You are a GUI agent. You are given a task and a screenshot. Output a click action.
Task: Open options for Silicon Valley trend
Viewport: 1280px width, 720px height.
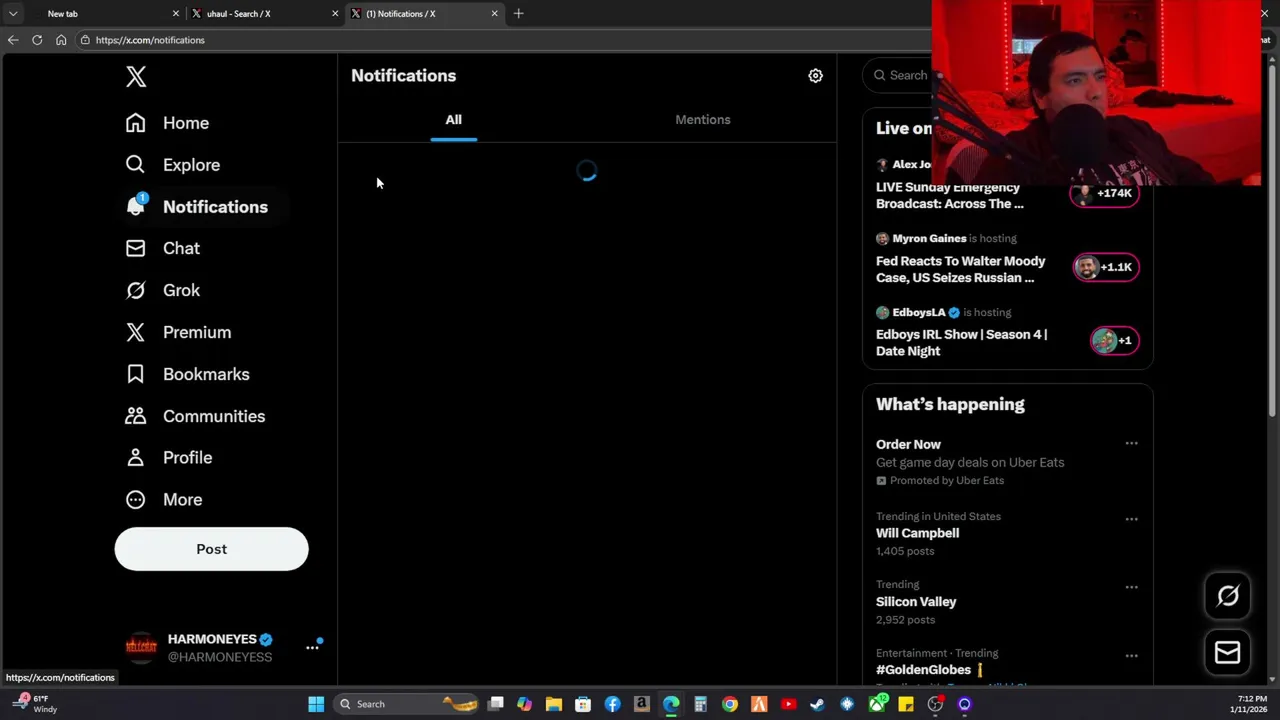tap(1131, 587)
